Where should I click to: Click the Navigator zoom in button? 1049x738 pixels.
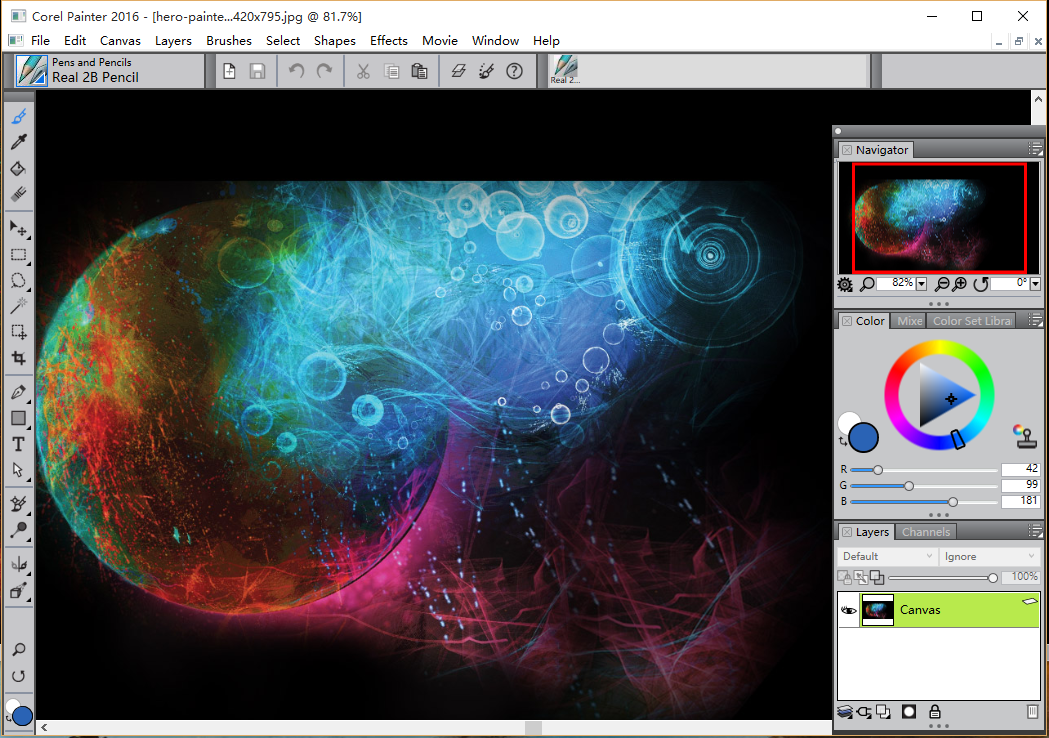coord(960,284)
